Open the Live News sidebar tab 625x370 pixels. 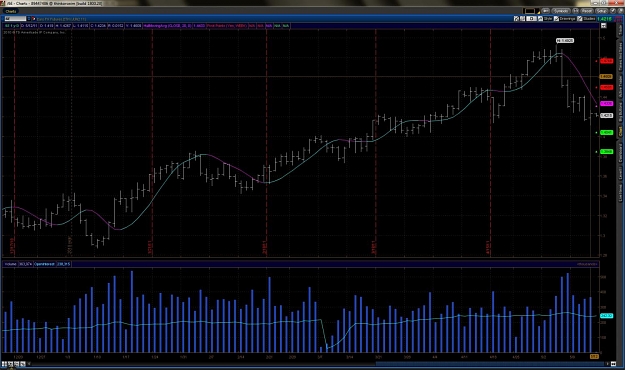click(x=620, y=193)
